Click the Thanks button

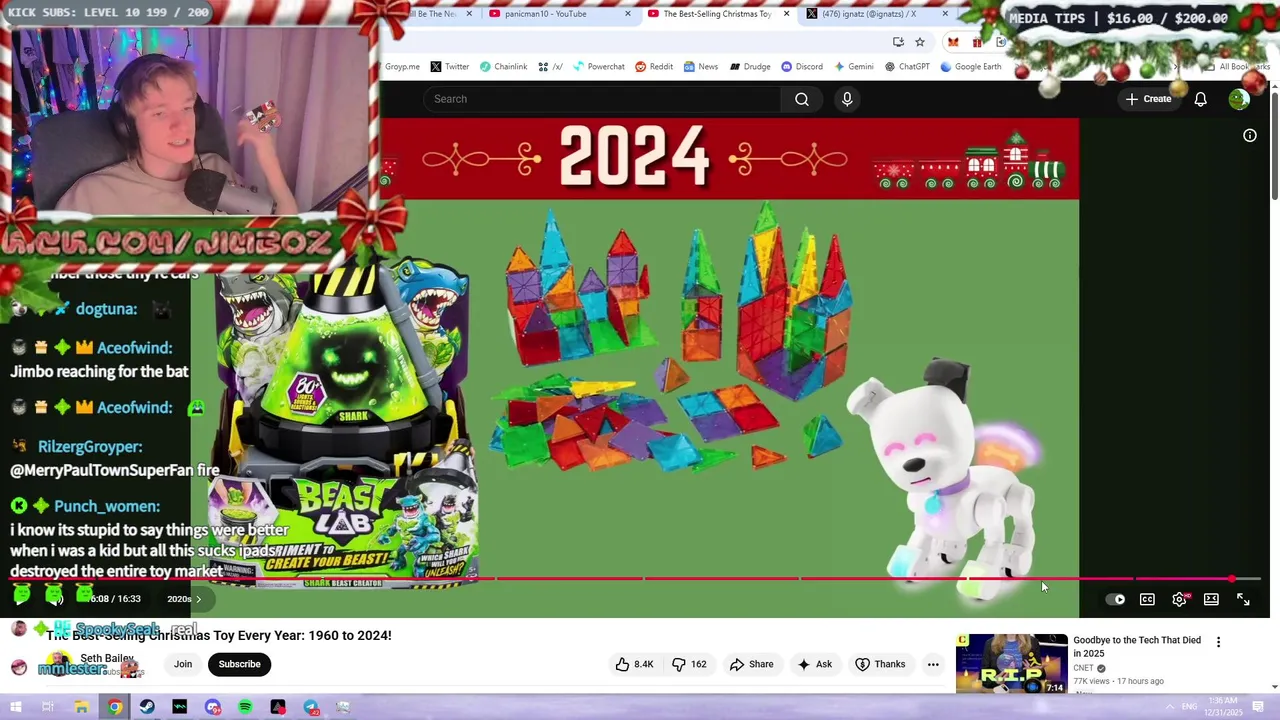click(880, 664)
